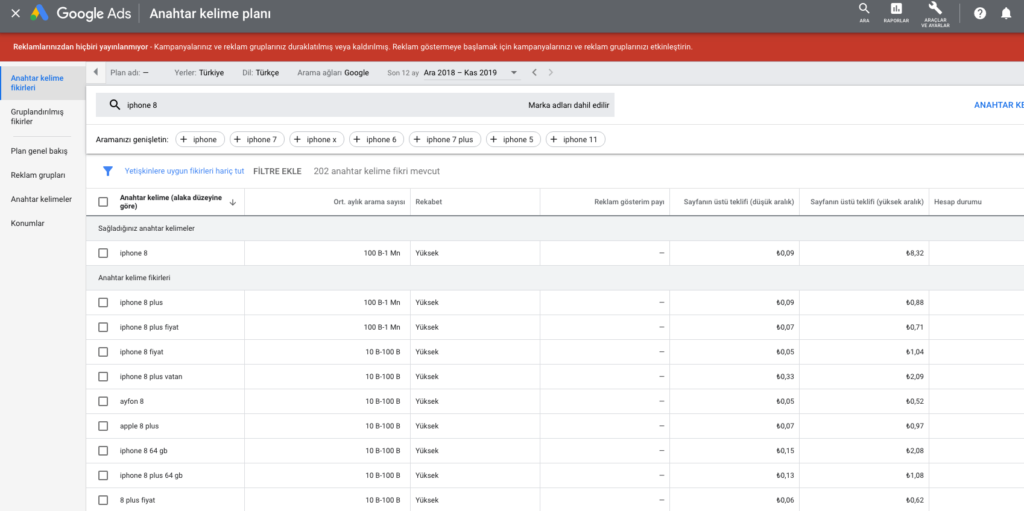
Task: Sort by Rekabet column header
Action: [x=429, y=202]
